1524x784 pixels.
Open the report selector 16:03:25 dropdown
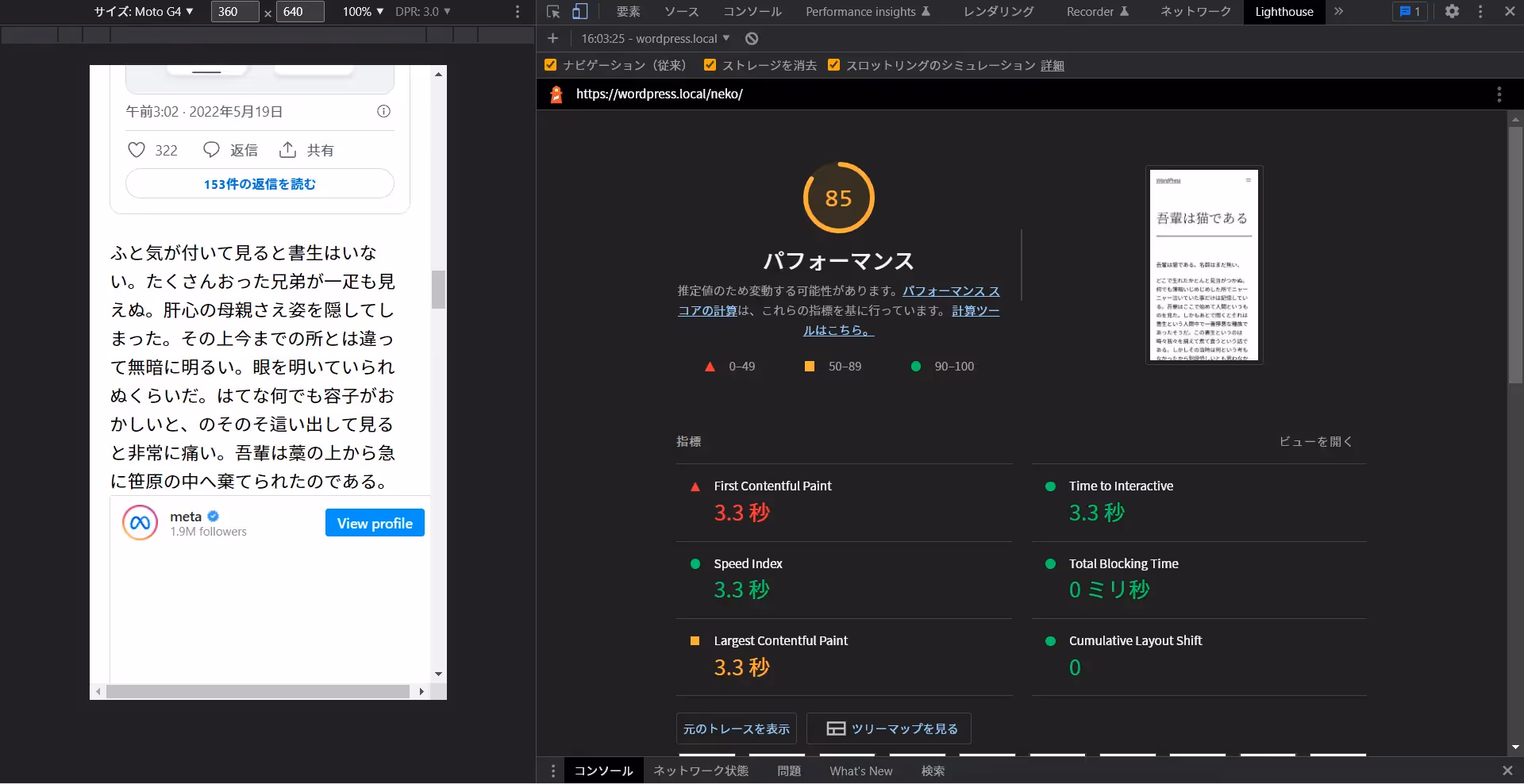(x=655, y=39)
